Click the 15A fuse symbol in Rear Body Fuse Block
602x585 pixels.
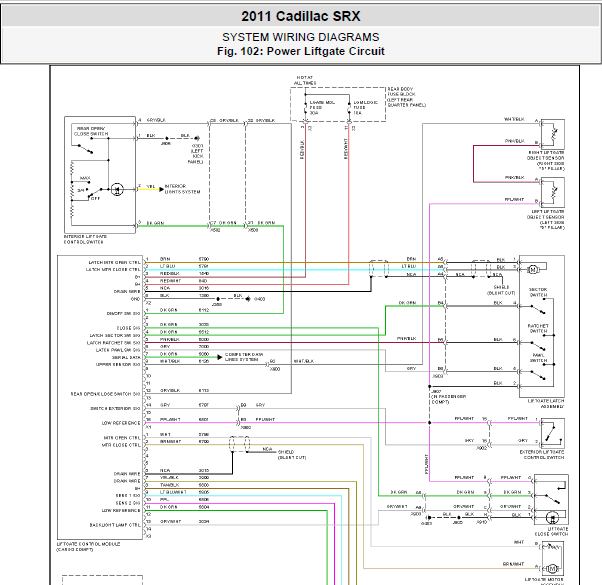[x=349, y=108]
